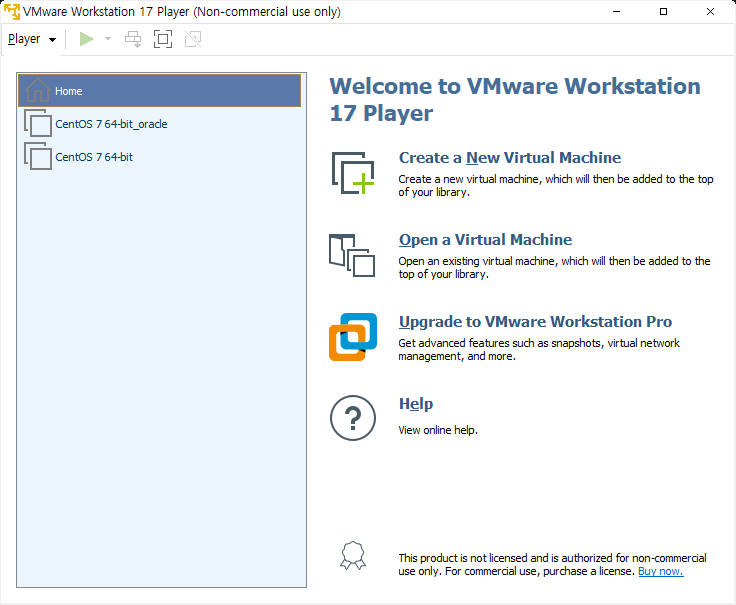Click 'Create a new virtual machine, which' description

[x=556, y=186]
